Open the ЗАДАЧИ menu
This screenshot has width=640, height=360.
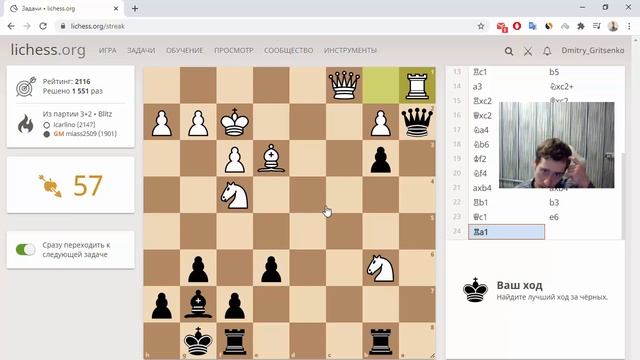[x=141, y=50]
